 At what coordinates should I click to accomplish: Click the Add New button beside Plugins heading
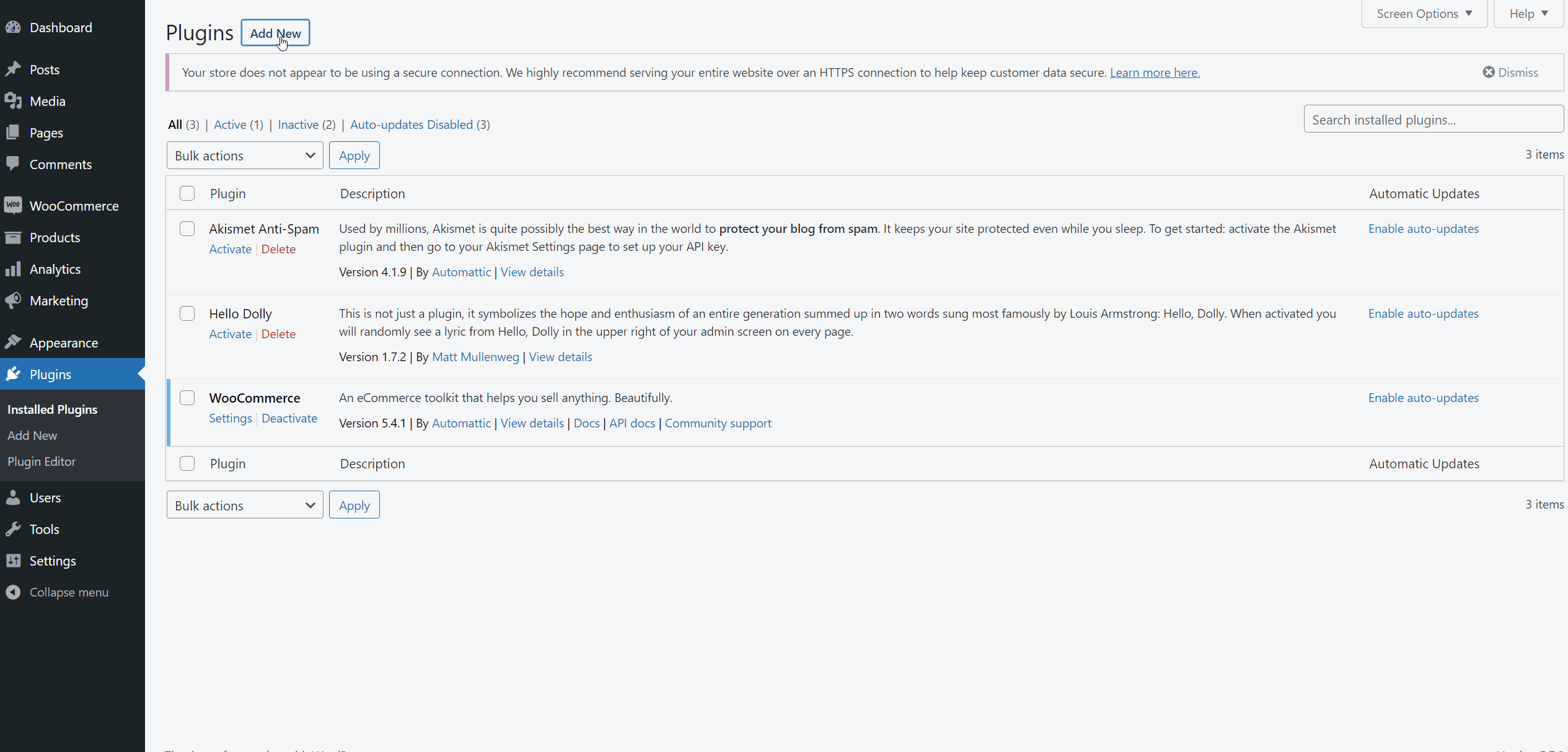275,33
